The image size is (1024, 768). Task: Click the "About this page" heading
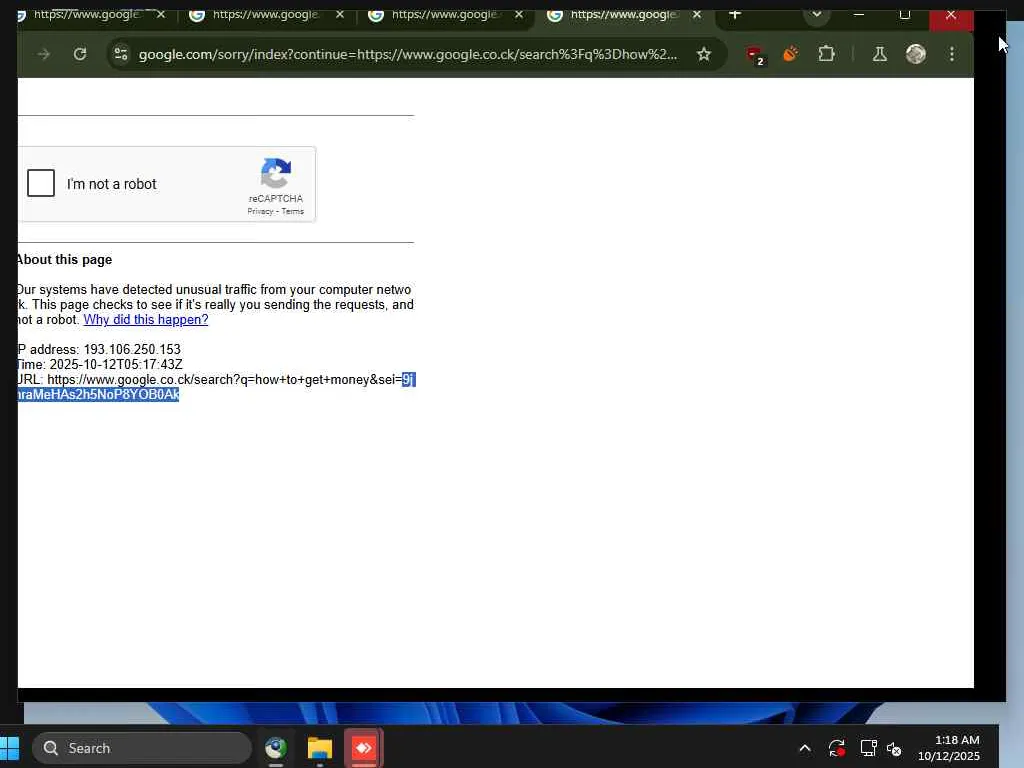tap(64, 259)
